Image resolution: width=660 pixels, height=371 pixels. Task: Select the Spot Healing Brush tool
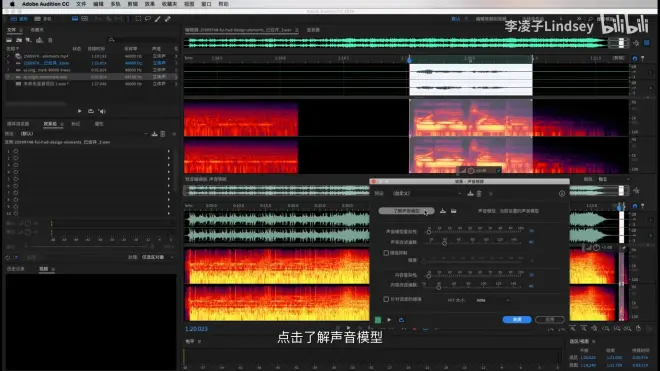tap(168, 19)
